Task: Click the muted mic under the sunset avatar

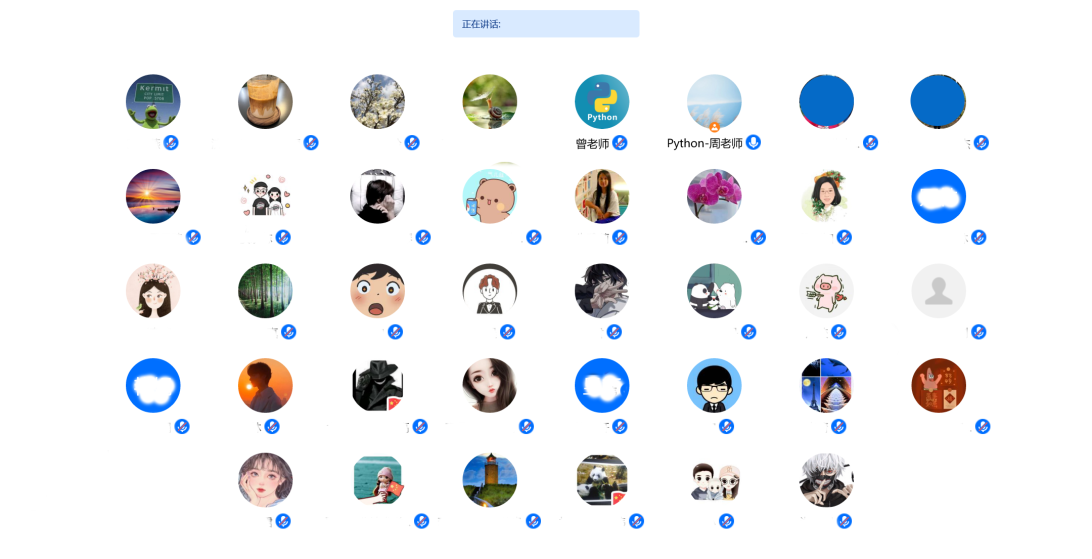Action: click(x=193, y=237)
